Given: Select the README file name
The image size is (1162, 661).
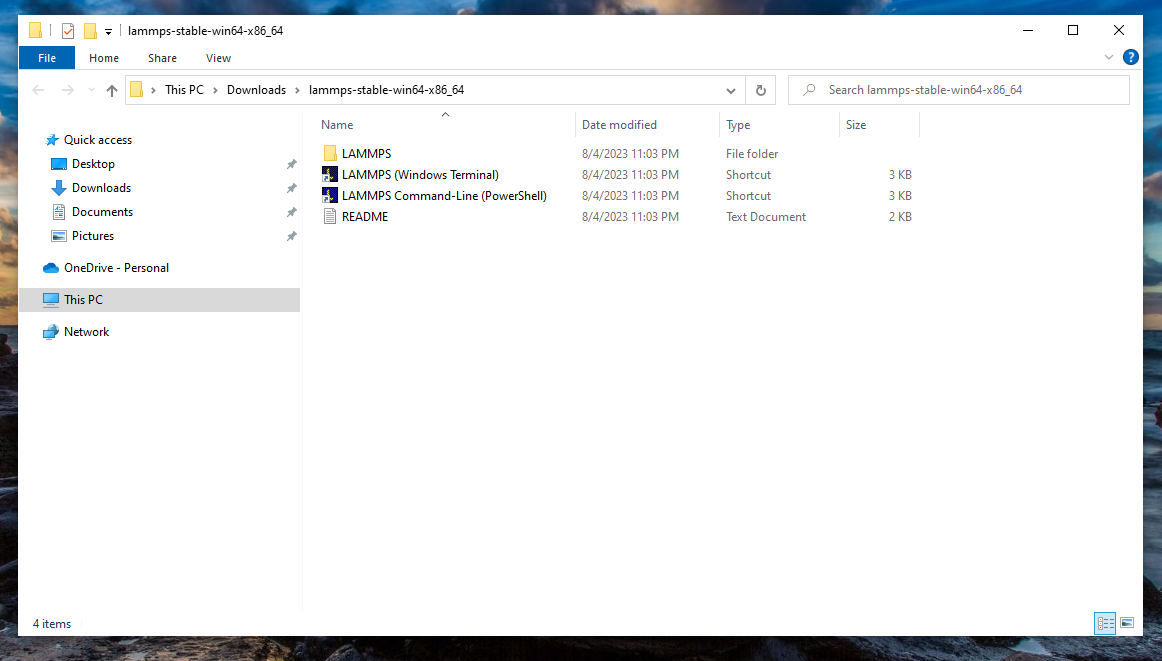Looking at the screenshot, I should tap(365, 216).
